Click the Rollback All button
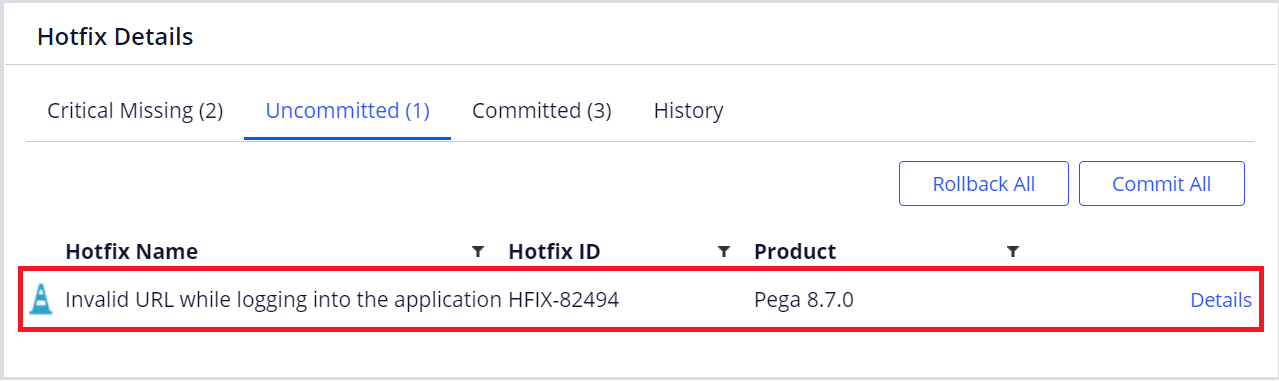The height and width of the screenshot is (381, 1279). [984, 184]
